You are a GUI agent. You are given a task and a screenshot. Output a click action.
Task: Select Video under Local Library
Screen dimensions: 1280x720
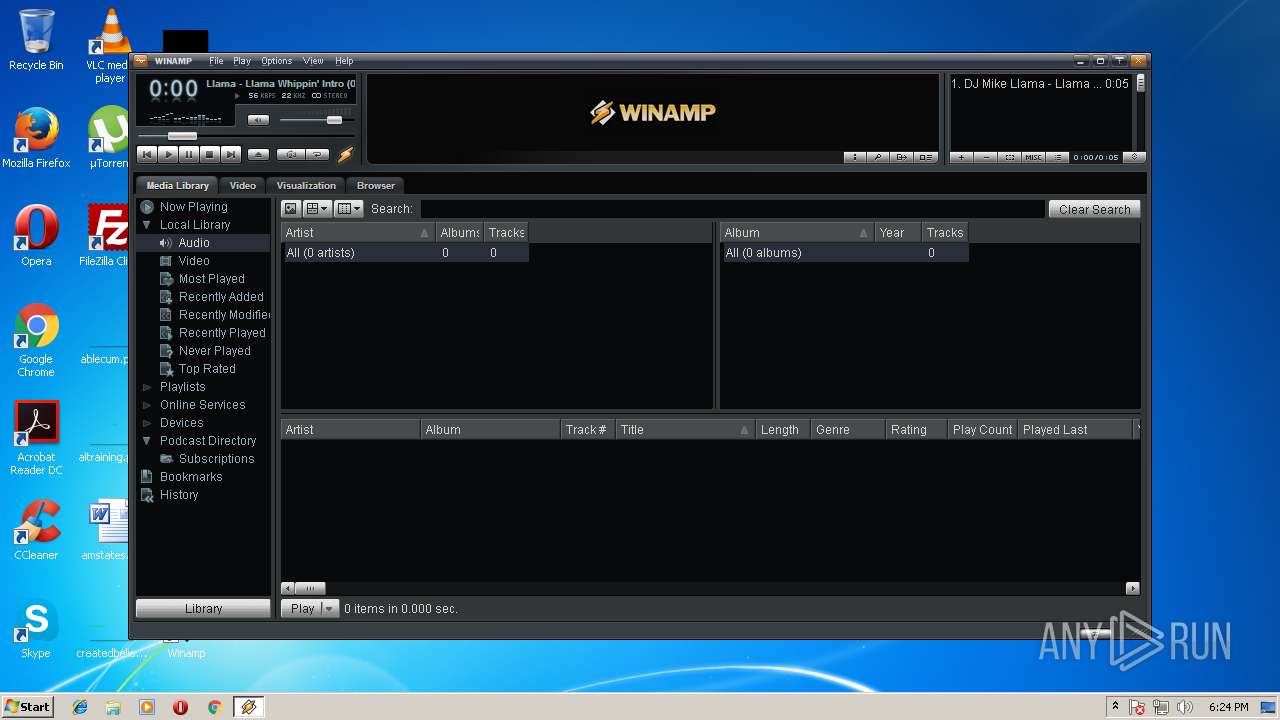[x=194, y=261]
